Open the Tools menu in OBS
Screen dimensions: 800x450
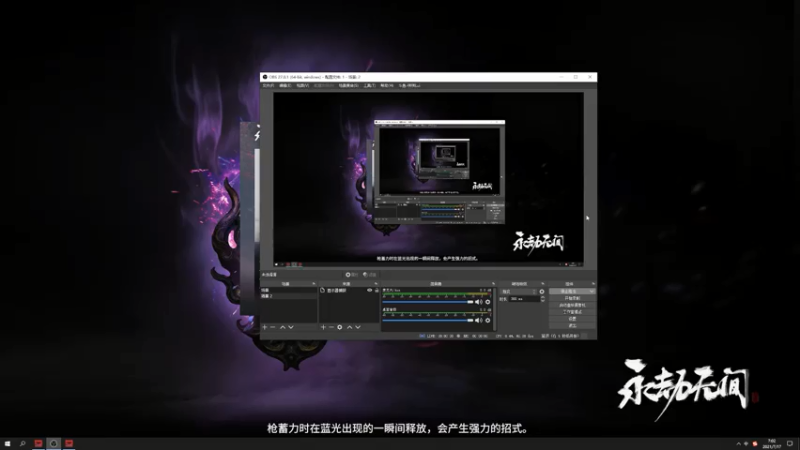(x=369, y=86)
